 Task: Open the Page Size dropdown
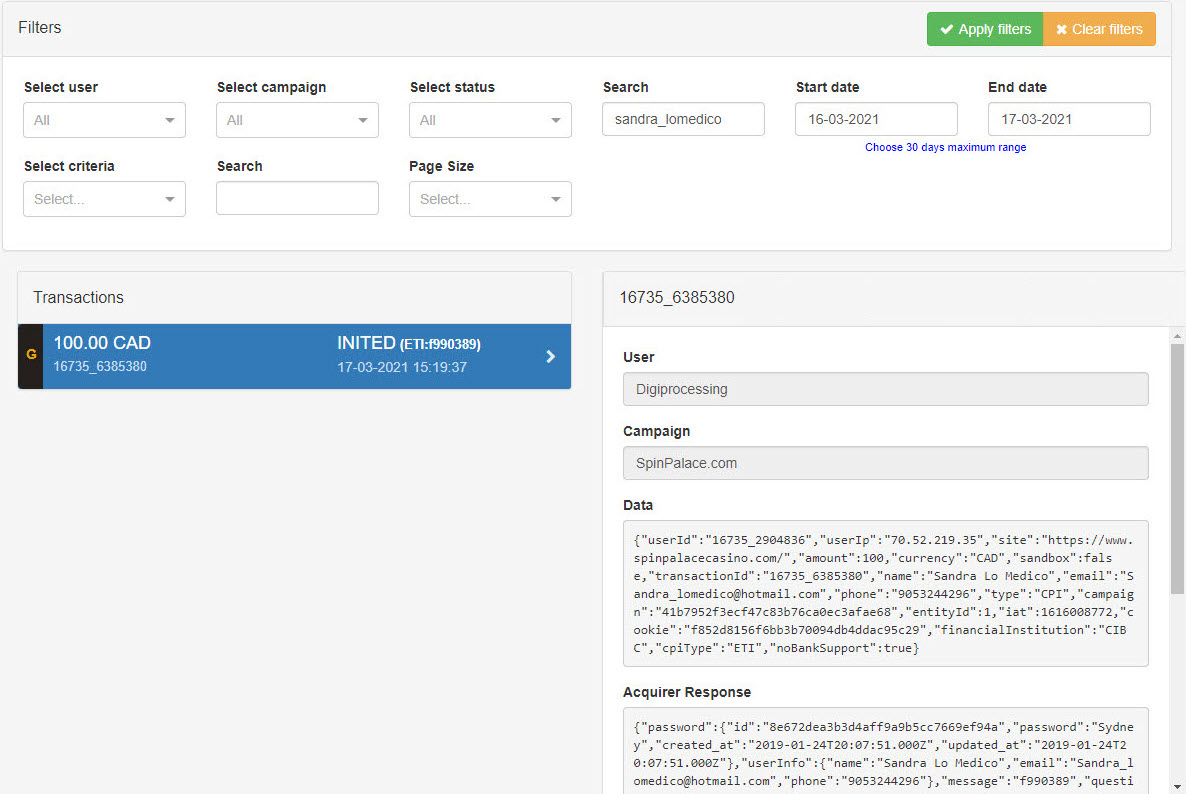coord(490,199)
